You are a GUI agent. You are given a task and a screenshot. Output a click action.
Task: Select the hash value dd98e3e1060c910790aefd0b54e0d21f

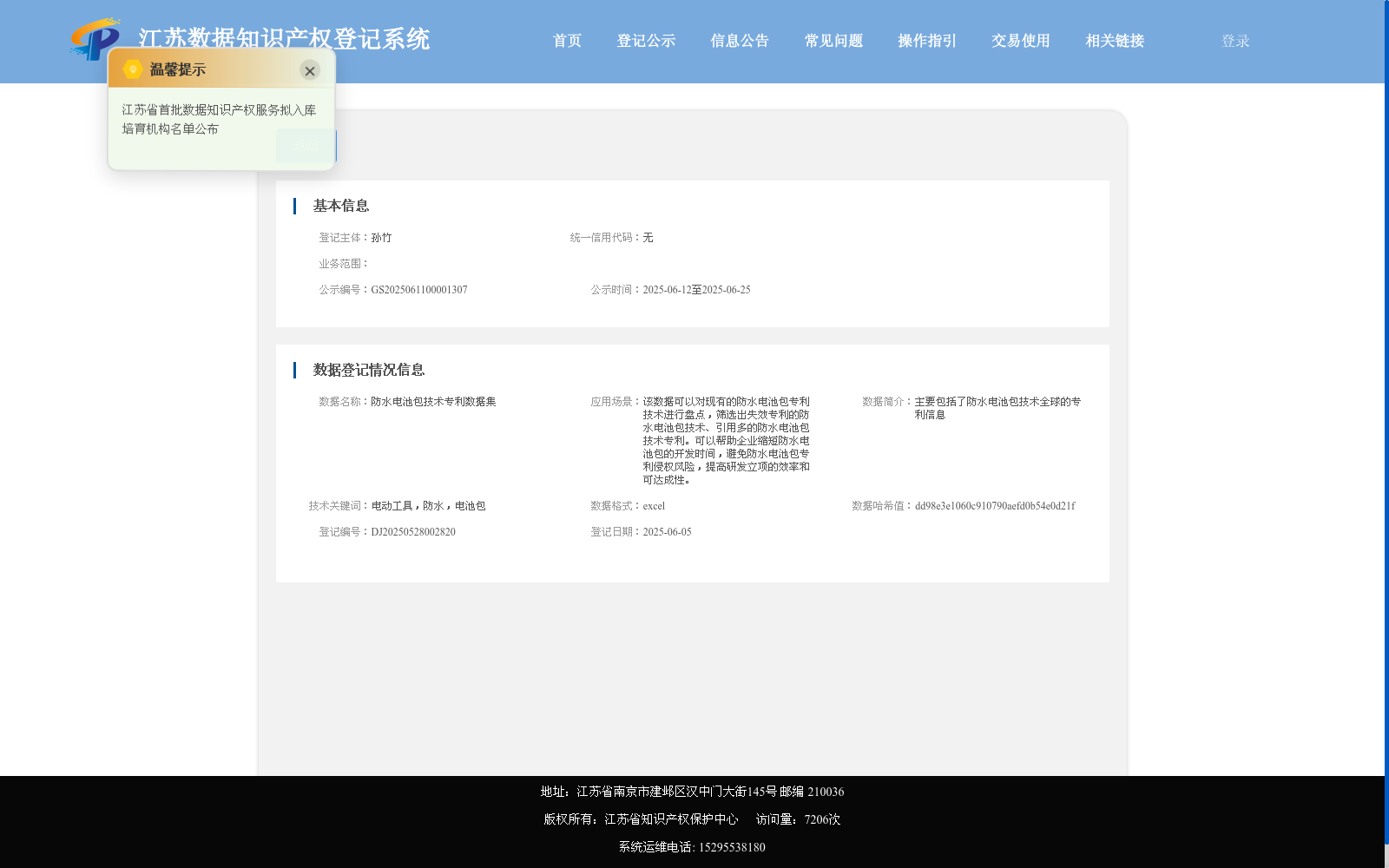coord(995,506)
